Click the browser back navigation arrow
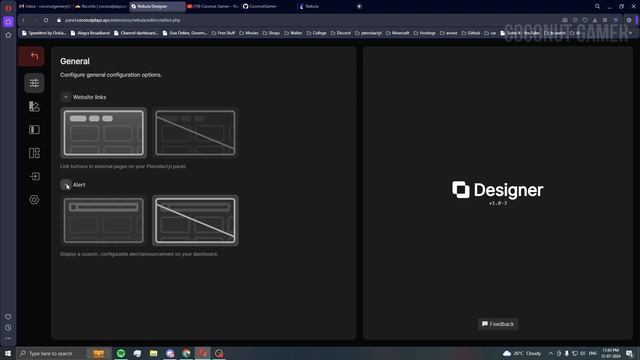Viewport: 640px width, 360px height. pos(23,20)
